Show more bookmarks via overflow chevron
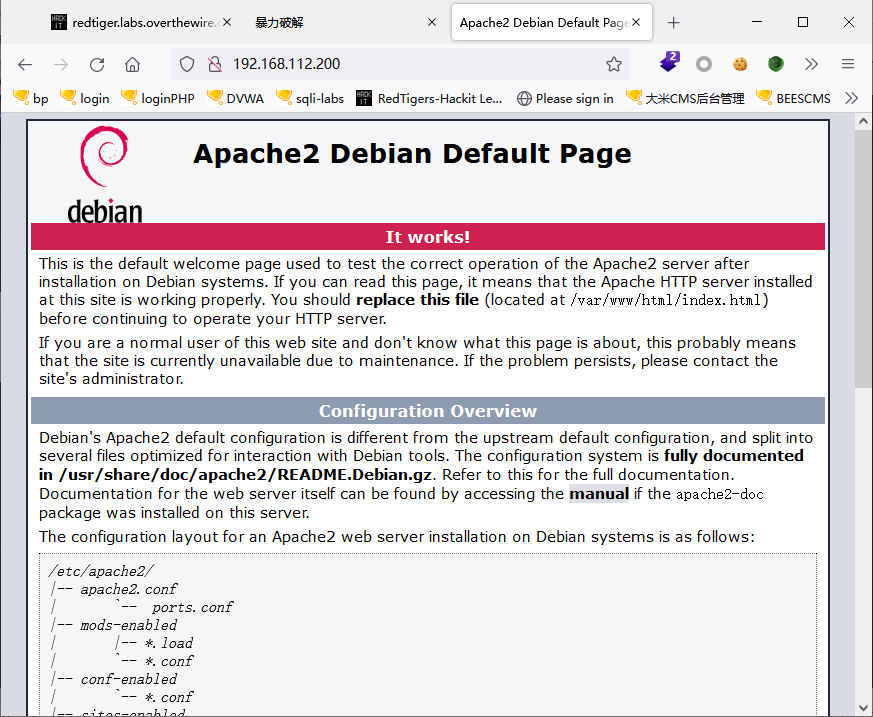The height and width of the screenshot is (717, 873). 851,98
